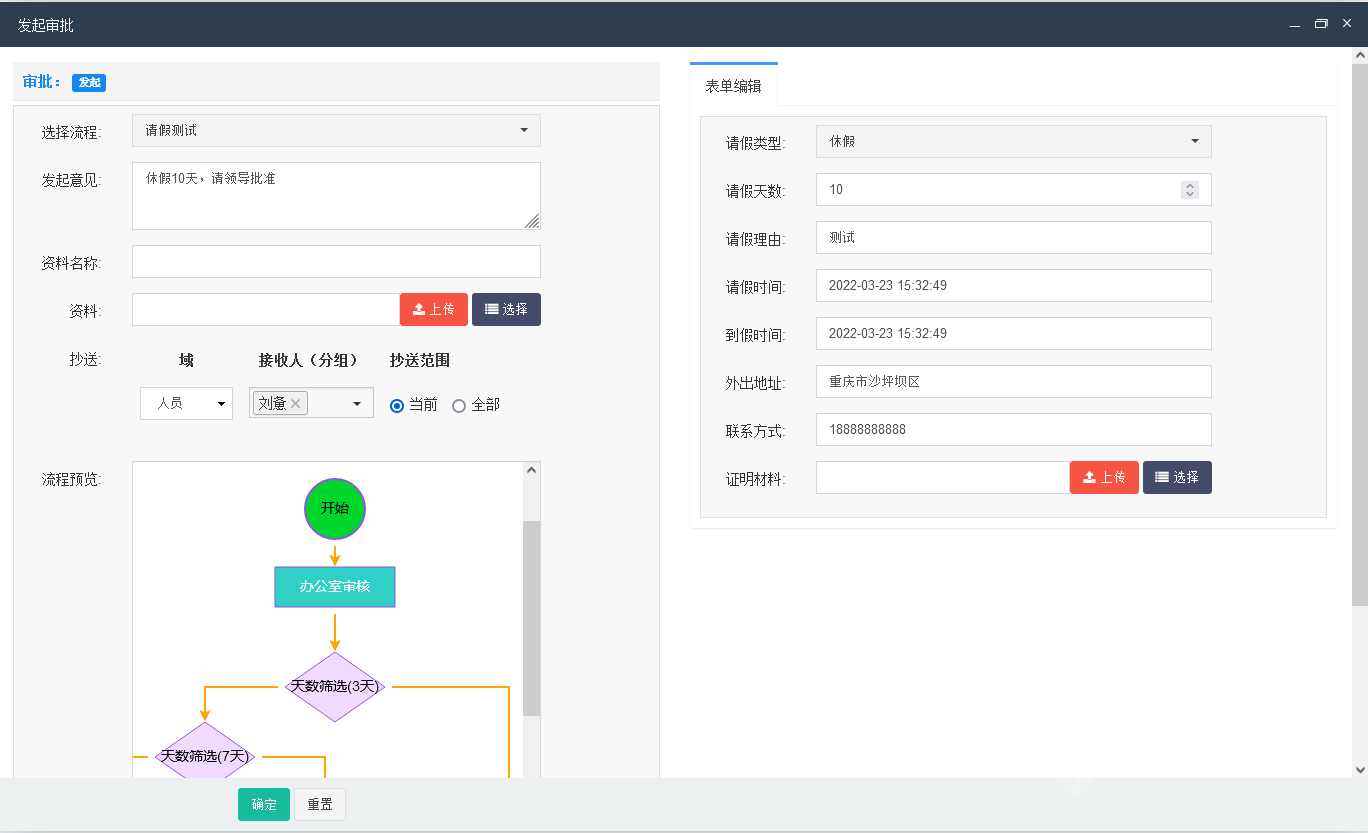
Task: Click the 开始 node in flow preview
Action: [x=335, y=508]
